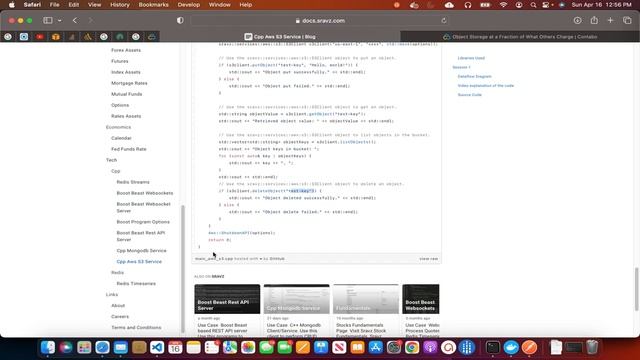Click the docs.sravz.com address field

pyautogui.click(x=320, y=20)
